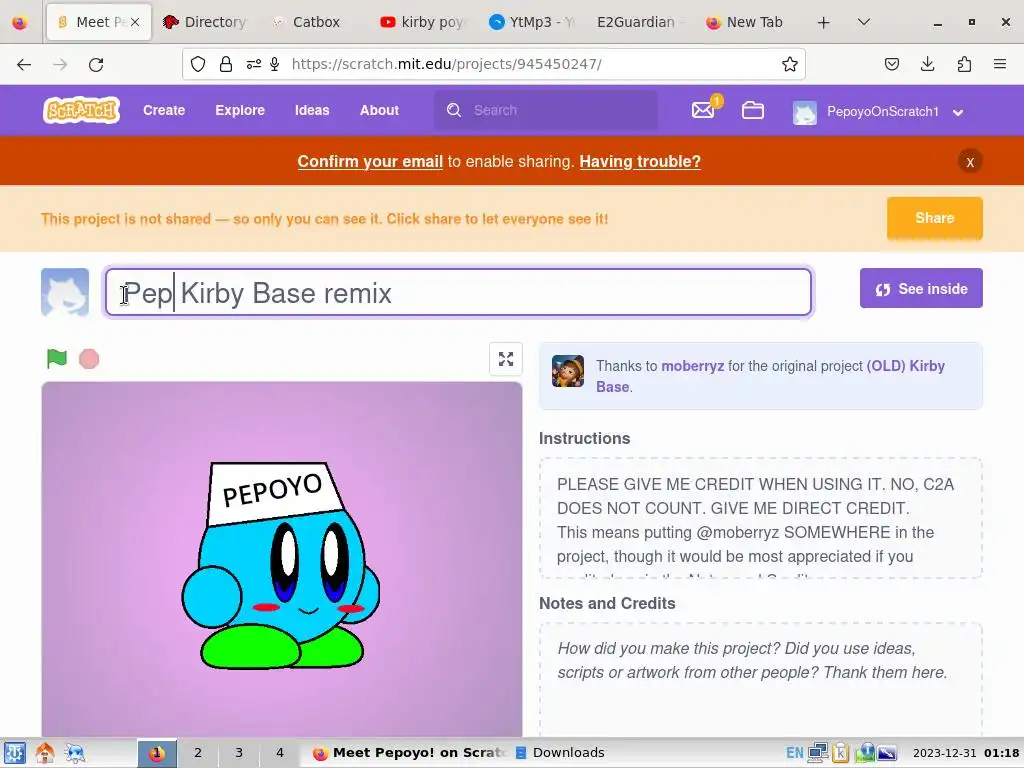
Task: Open the messages envelope icon
Action: pyautogui.click(x=703, y=110)
